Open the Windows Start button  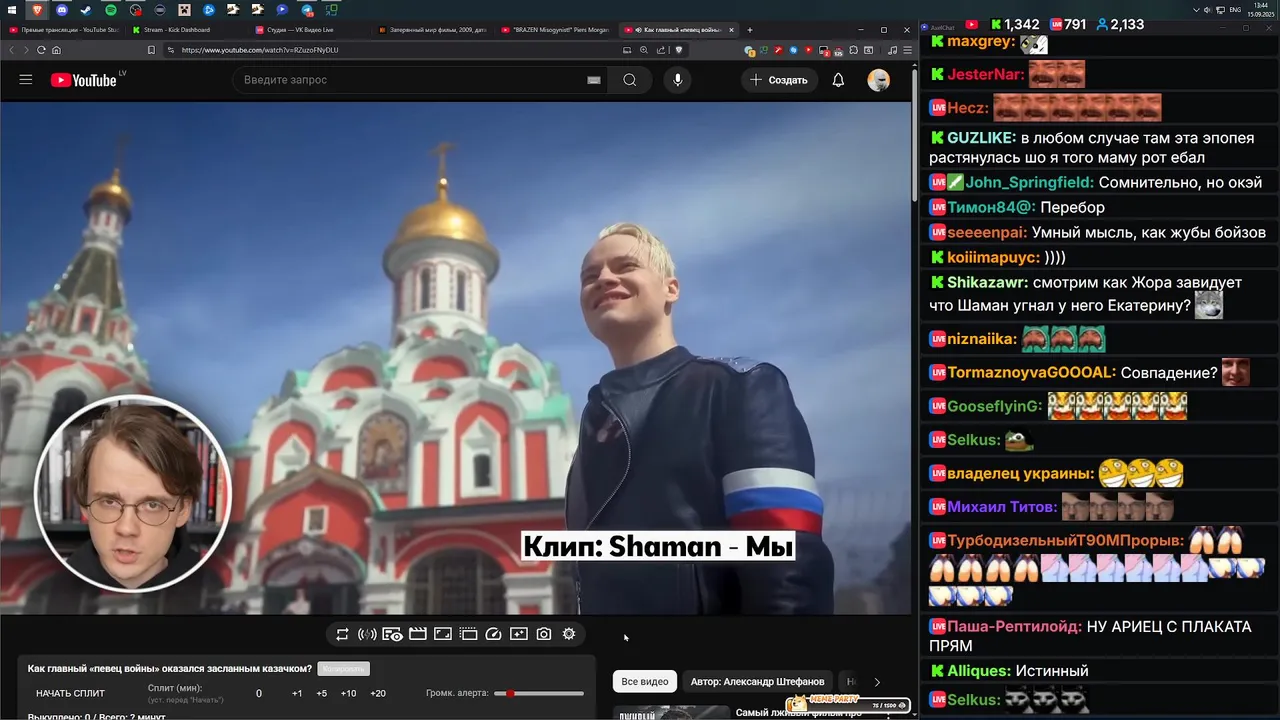pyautogui.click(x=10, y=9)
